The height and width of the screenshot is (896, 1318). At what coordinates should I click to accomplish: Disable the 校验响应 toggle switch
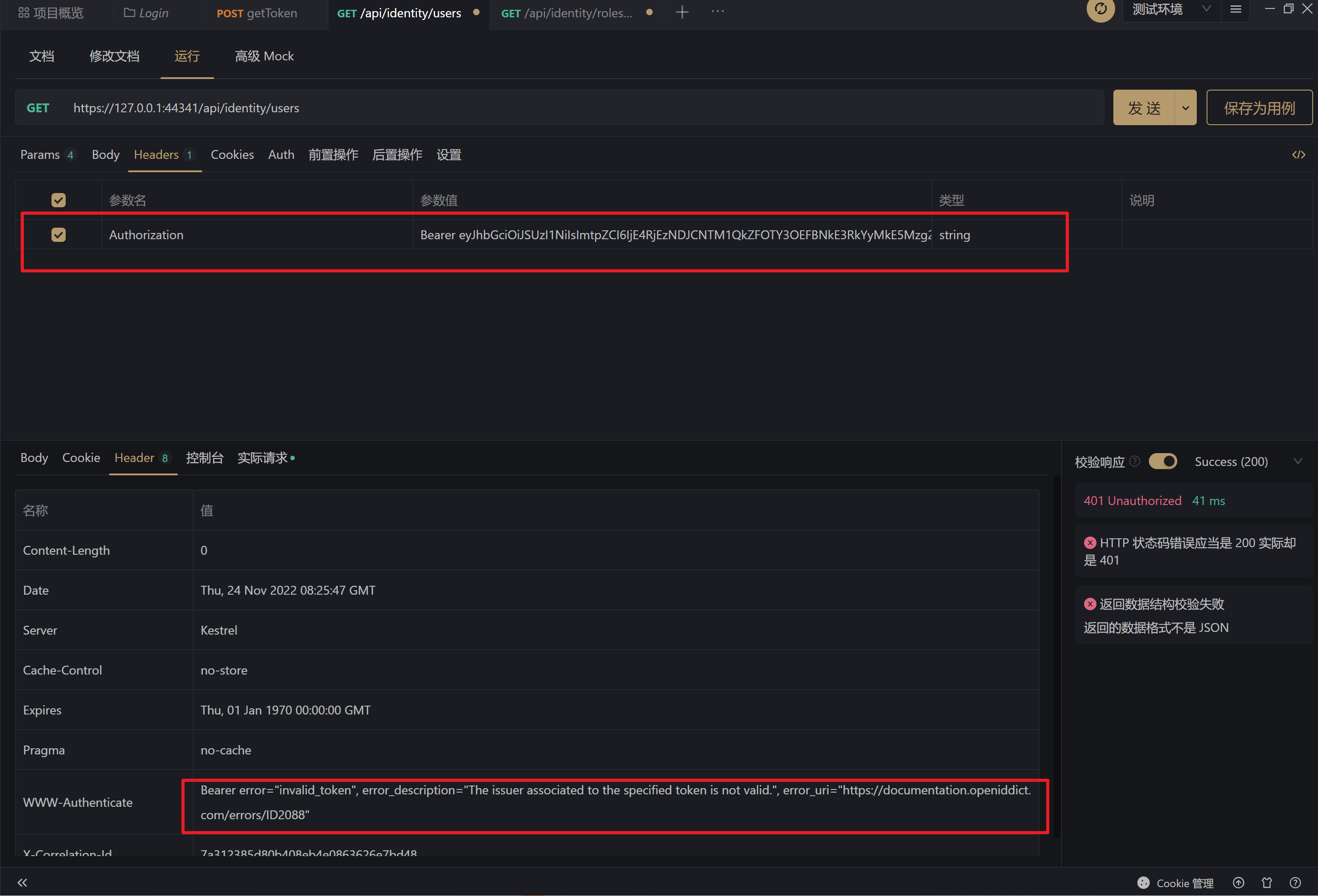[1163, 461]
